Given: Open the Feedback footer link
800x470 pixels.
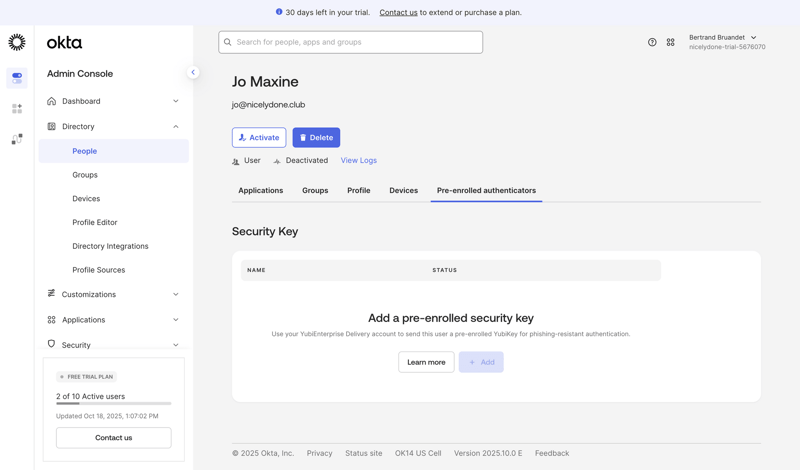Looking at the screenshot, I should tap(552, 453).
